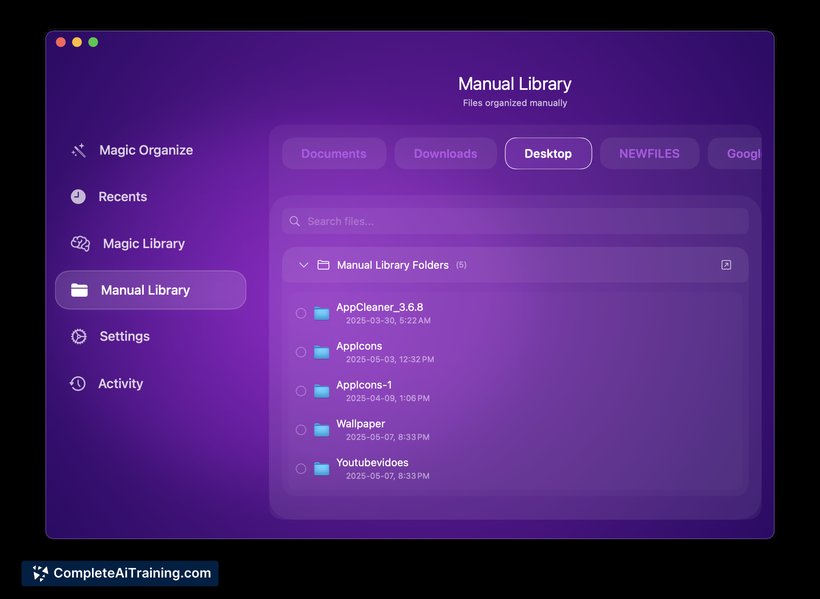Image resolution: width=820 pixels, height=599 pixels.
Task: Maximize the window with green button
Action: (x=93, y=42)
